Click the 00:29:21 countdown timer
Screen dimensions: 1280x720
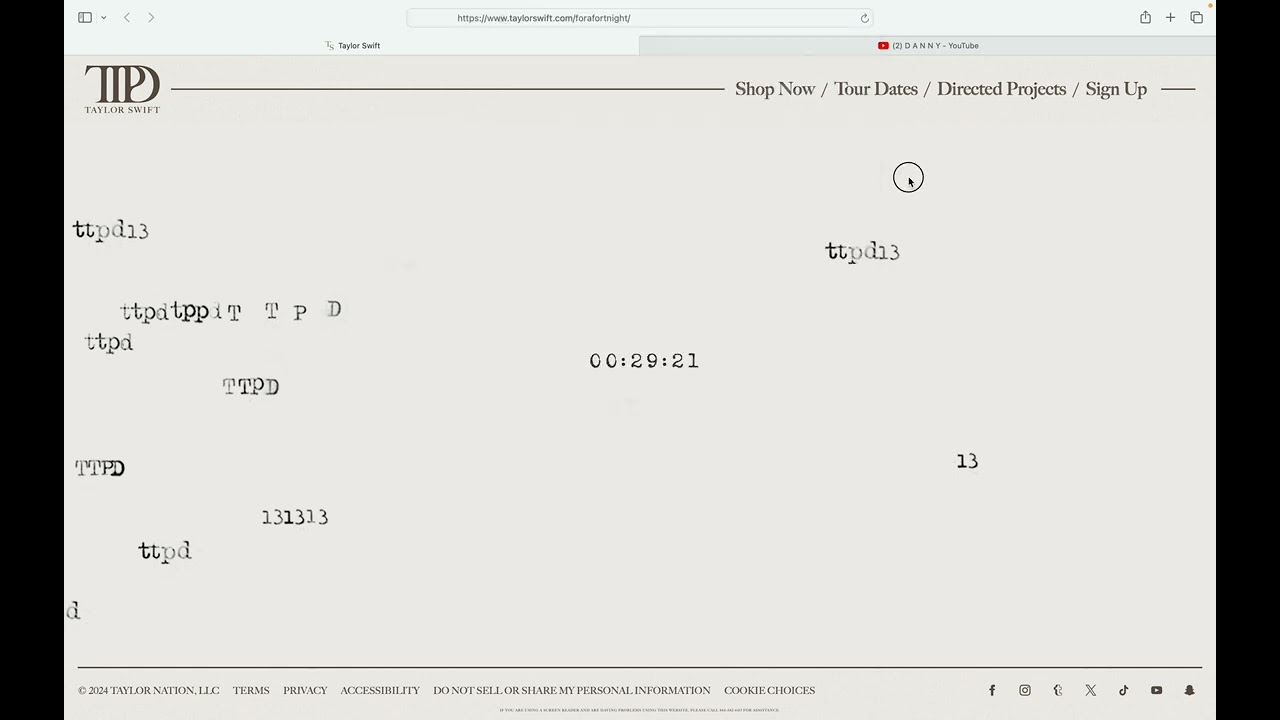coord(644,361)
